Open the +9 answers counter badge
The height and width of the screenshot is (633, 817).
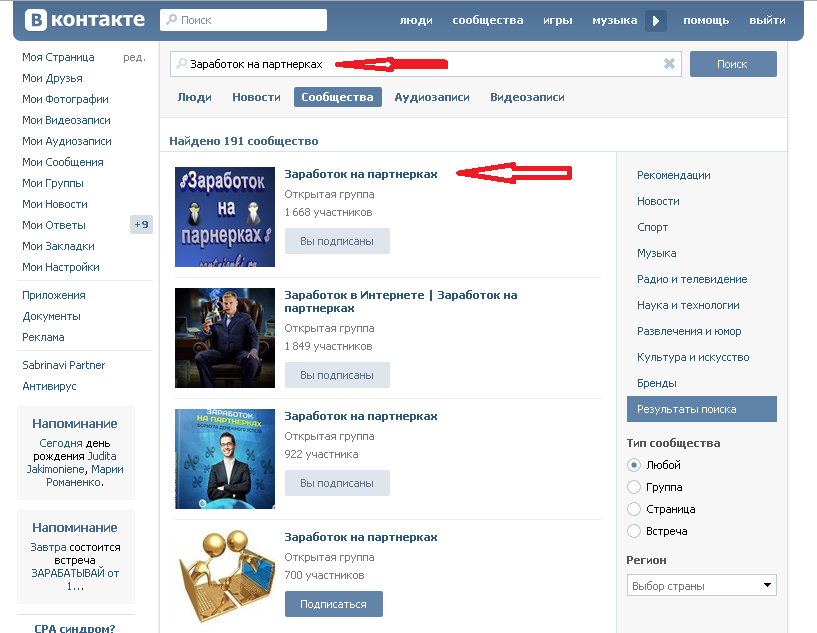pyautogui.click(x=141, y=225)
